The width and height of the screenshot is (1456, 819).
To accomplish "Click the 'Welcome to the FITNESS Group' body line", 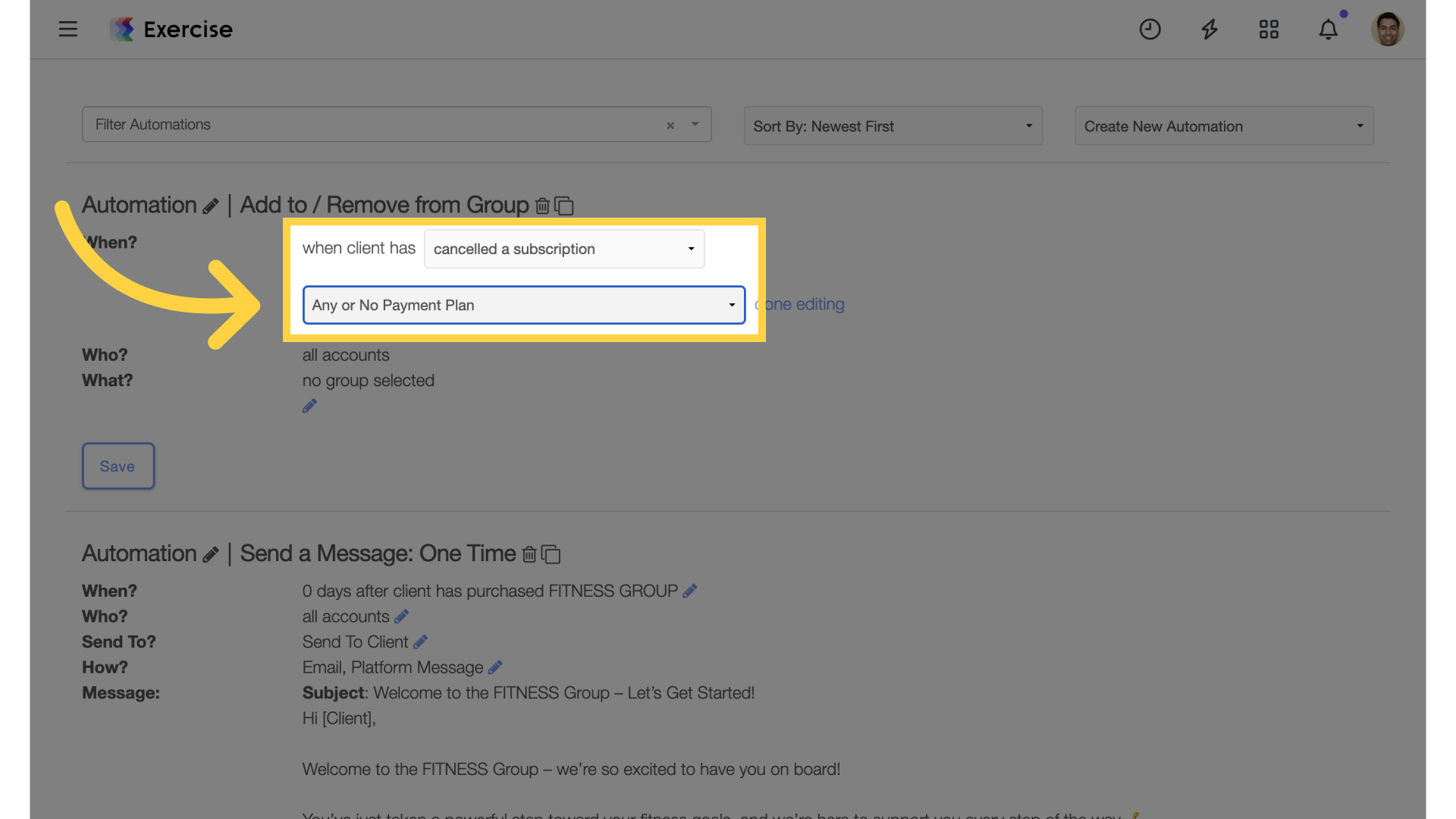I will pyautogui.click(x=571, y=769).
